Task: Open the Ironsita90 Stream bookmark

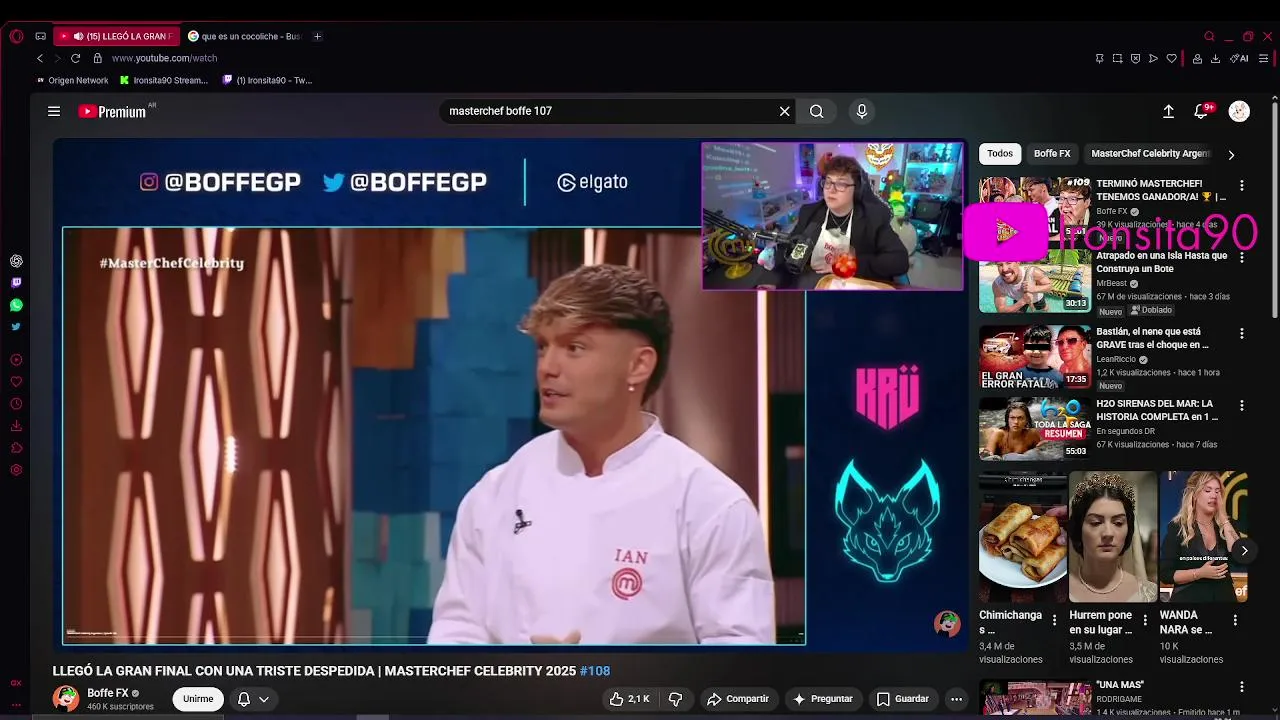Action: coord(164,80)
